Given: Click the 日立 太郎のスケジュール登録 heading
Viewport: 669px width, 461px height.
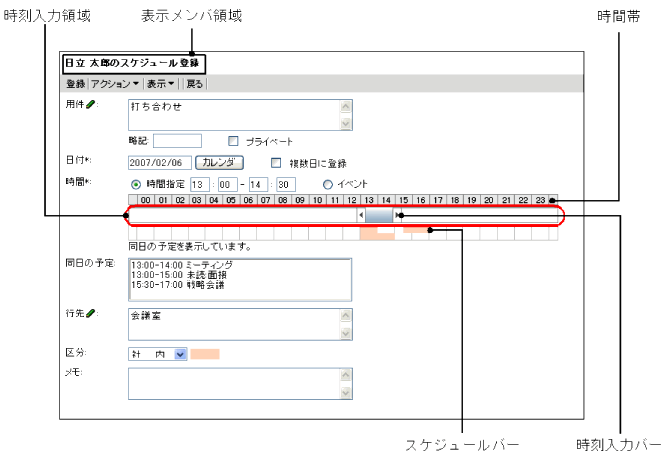Looking at the screenshot, I should pyautogui.click(x=132, y=63).
